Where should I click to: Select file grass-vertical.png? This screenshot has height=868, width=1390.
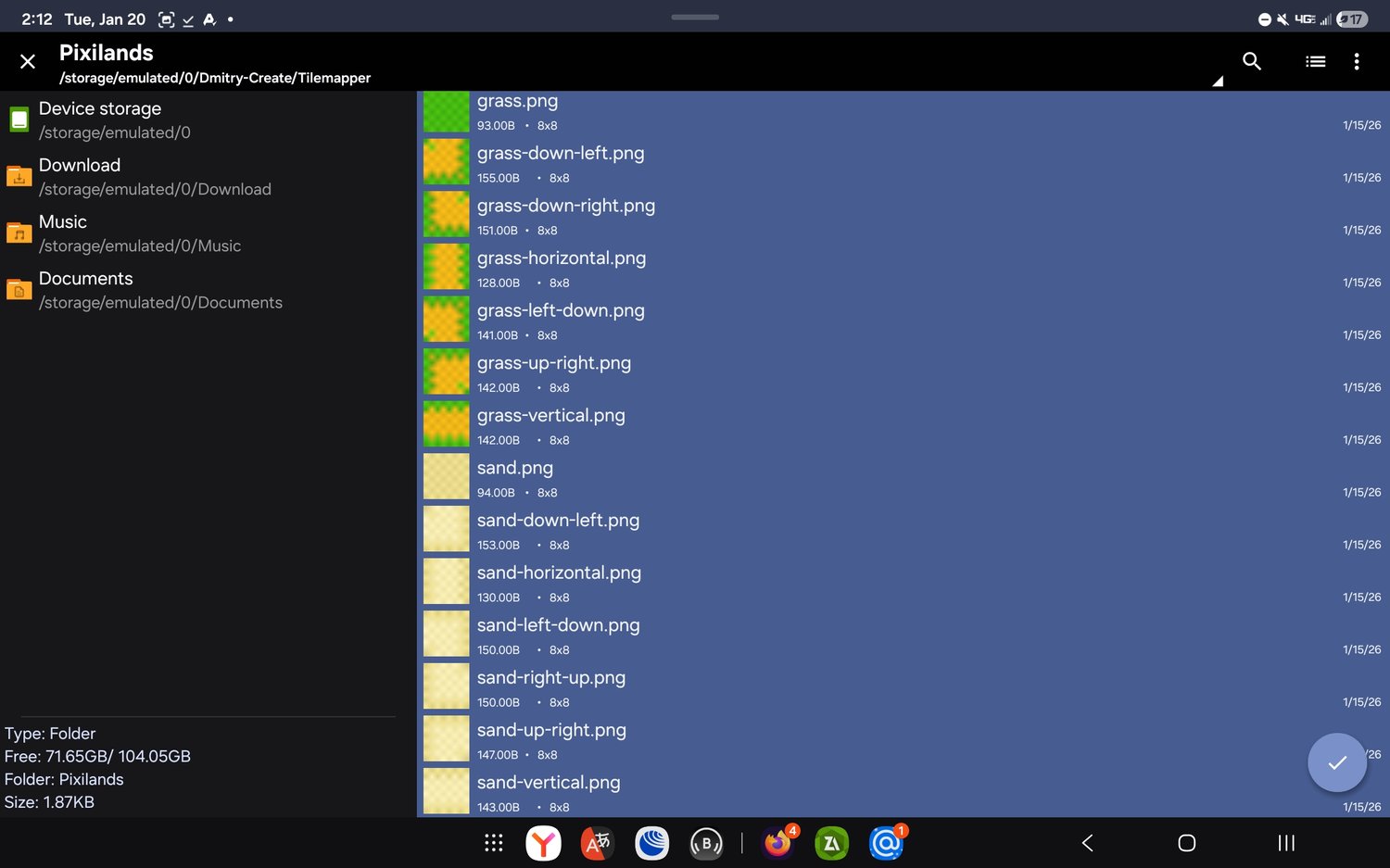pos(903,425)
